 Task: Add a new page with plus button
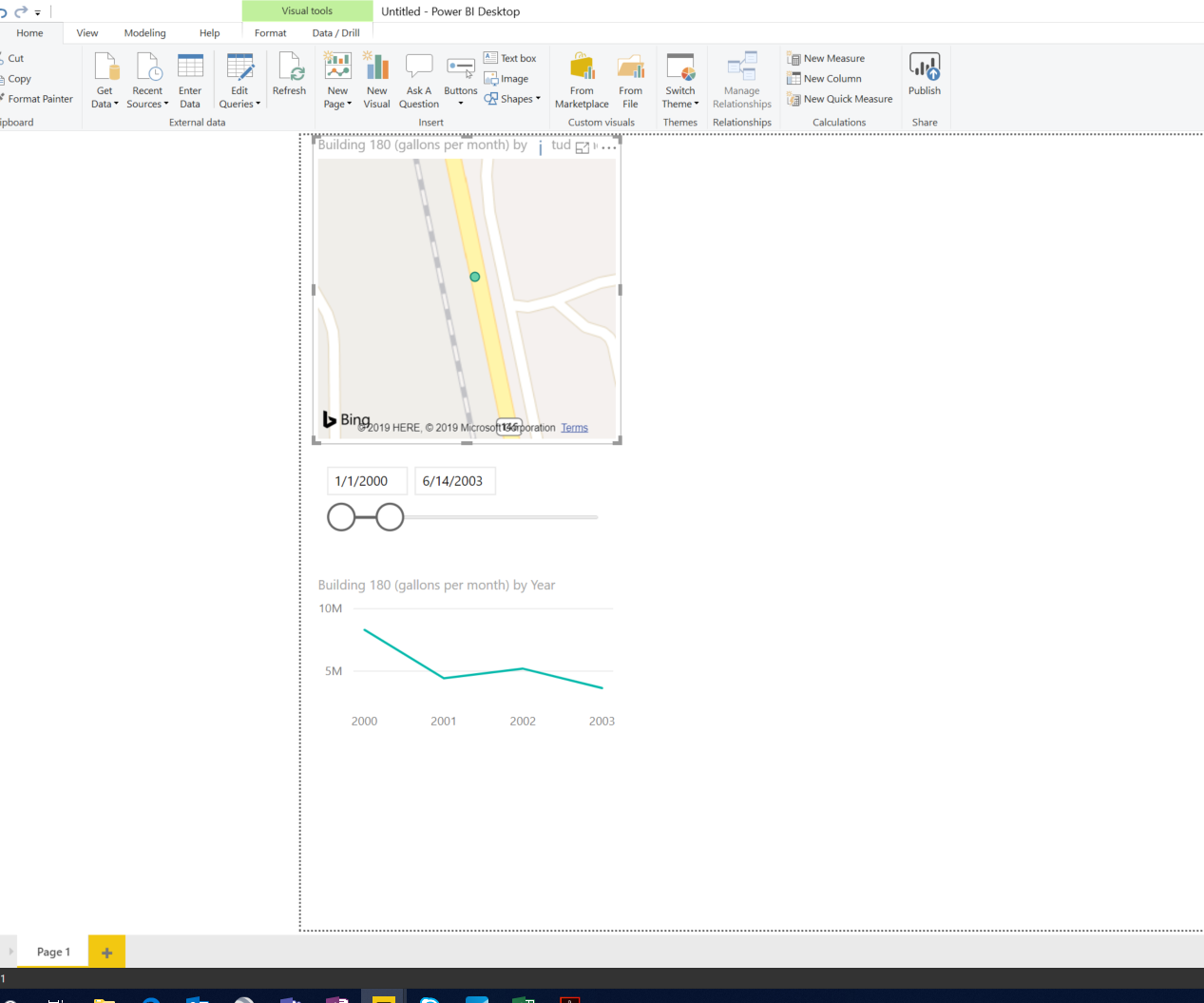(x=106, y=952)
